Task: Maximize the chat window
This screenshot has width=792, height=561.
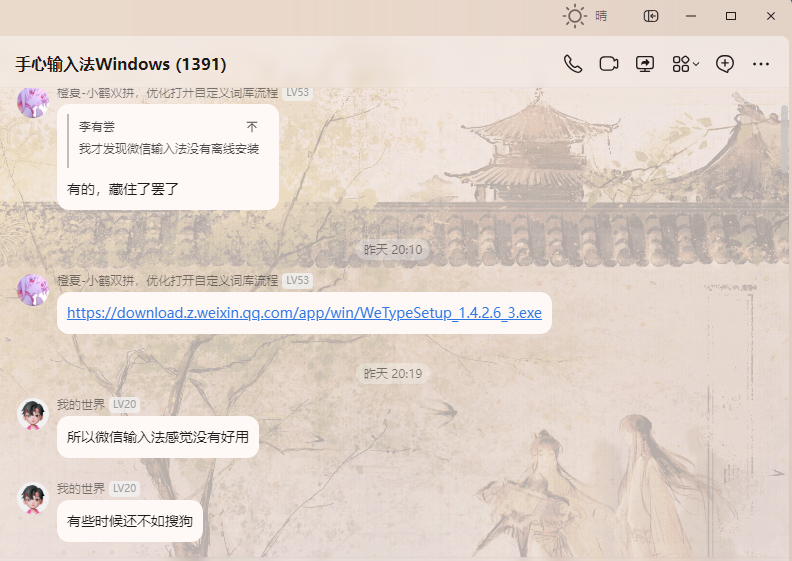Action: tap(731, 16)
